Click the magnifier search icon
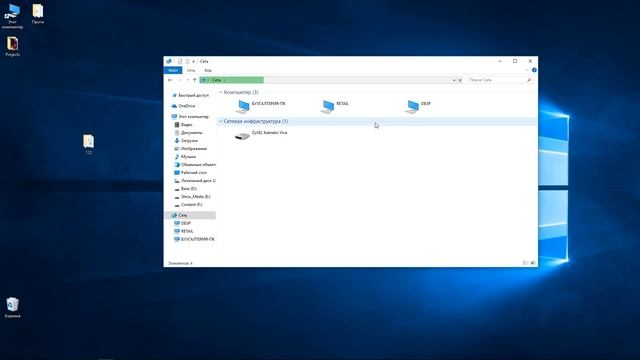 (x=529, y=80)
